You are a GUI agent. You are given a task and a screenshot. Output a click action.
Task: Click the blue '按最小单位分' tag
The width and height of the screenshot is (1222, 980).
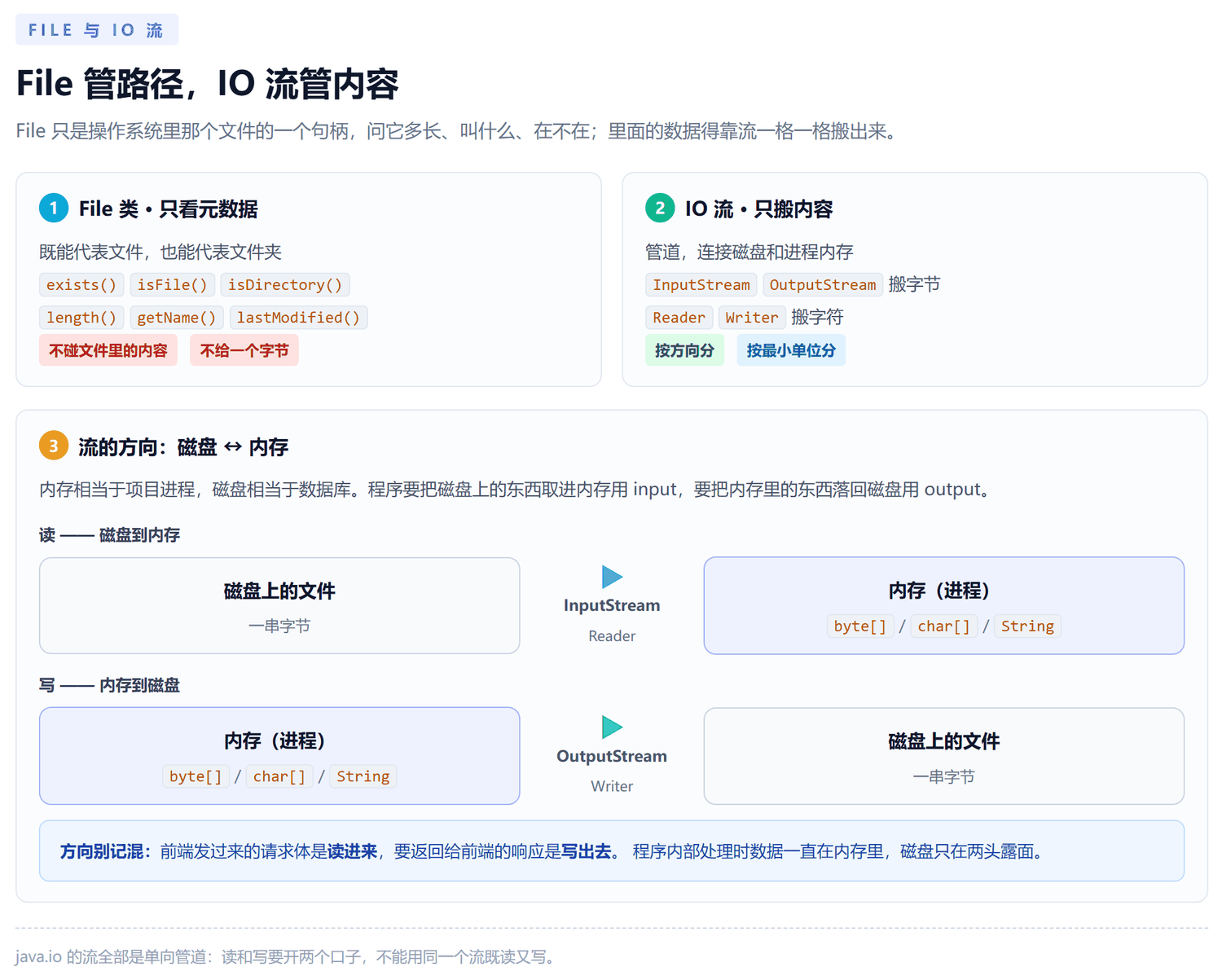click(791, 350)
